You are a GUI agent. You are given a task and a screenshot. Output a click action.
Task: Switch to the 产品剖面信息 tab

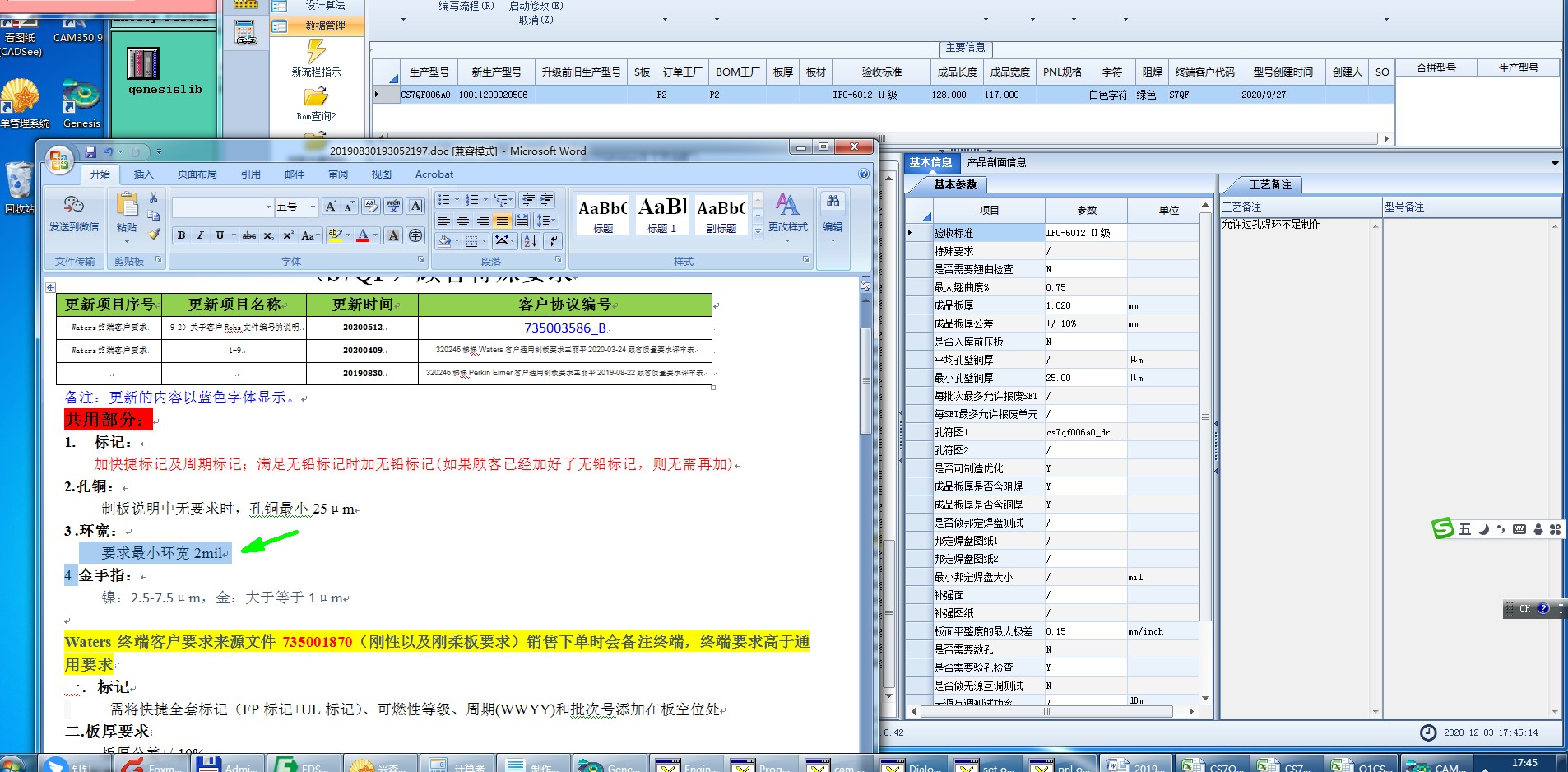click(x=996, y=162)
